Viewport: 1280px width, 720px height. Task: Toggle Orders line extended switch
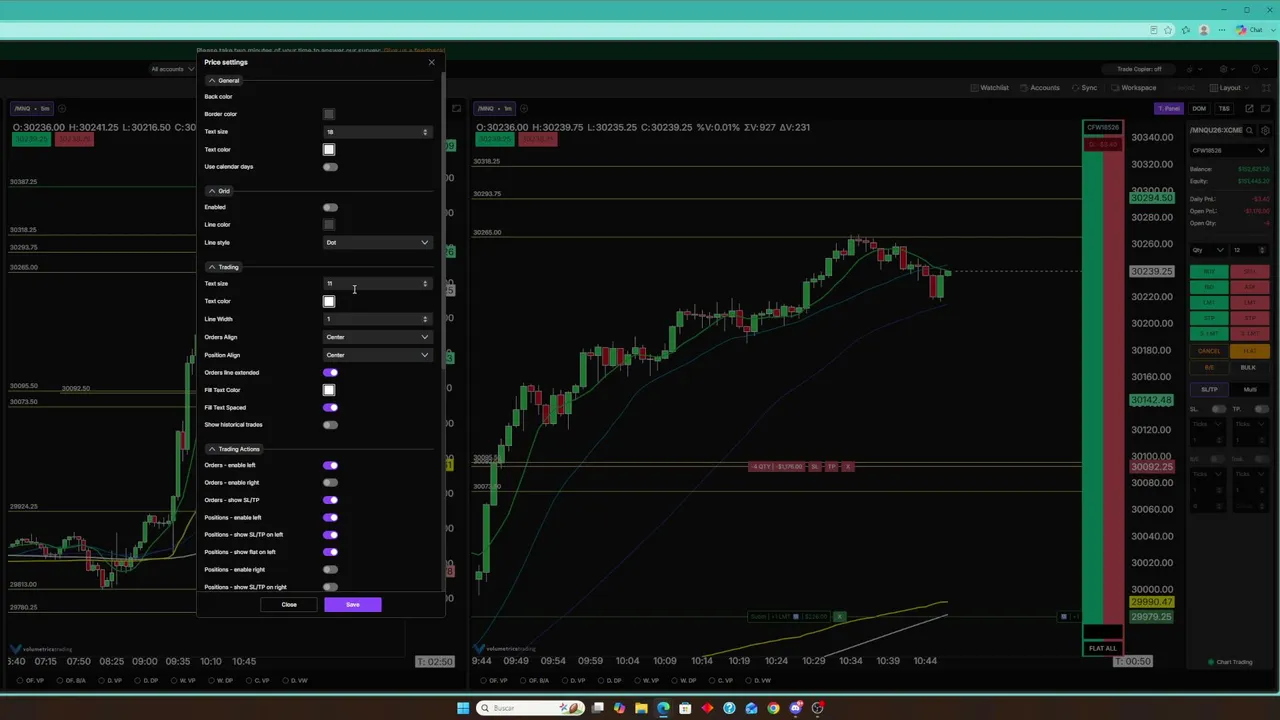(x=330, y=372)
